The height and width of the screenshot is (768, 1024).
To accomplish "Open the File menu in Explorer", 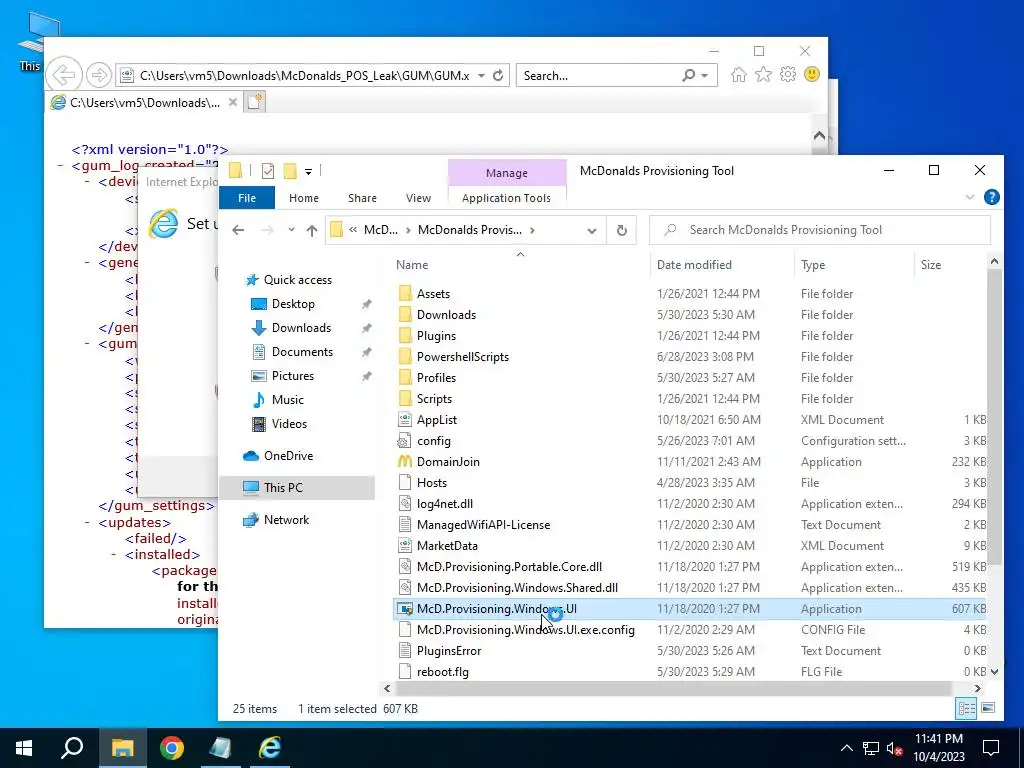I will point(247,198).
